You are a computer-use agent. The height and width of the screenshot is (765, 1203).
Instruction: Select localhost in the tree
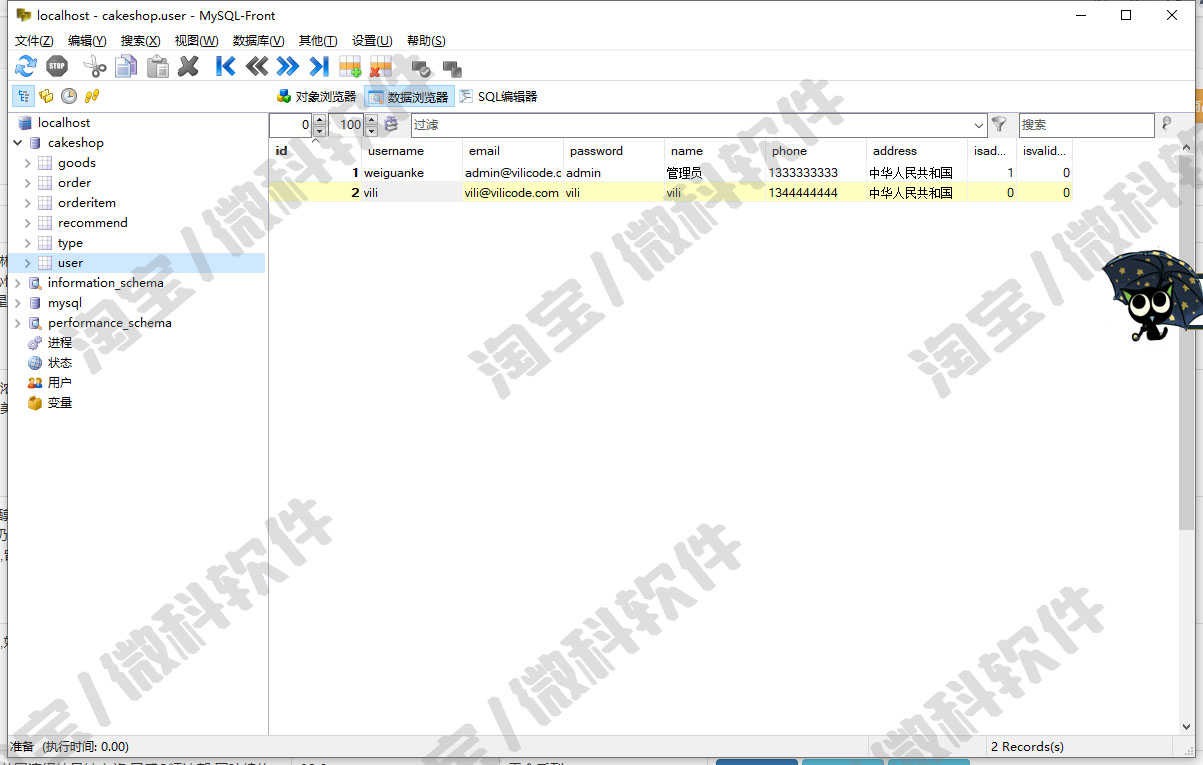64,123
